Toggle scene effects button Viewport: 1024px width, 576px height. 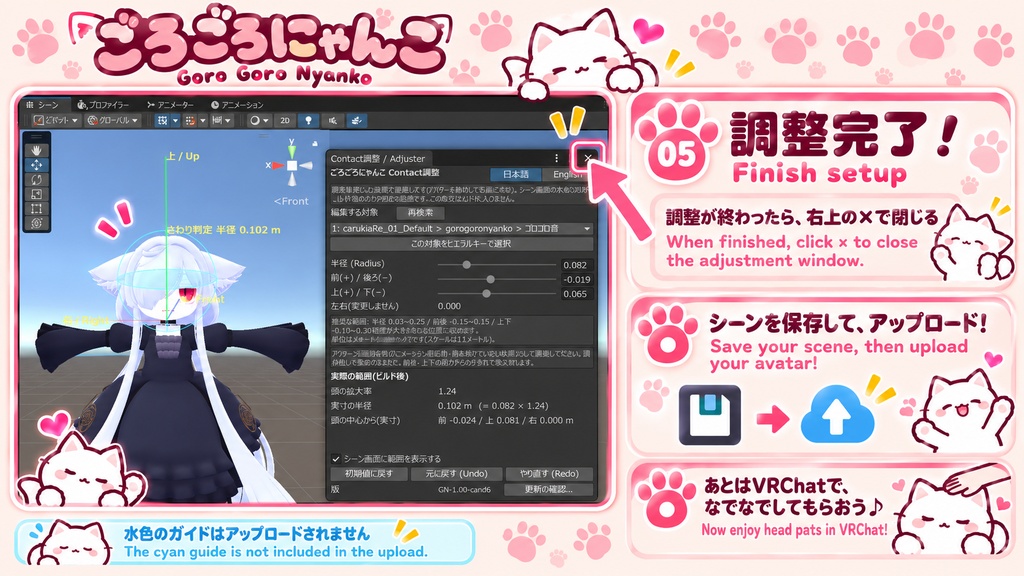point(357,120)
